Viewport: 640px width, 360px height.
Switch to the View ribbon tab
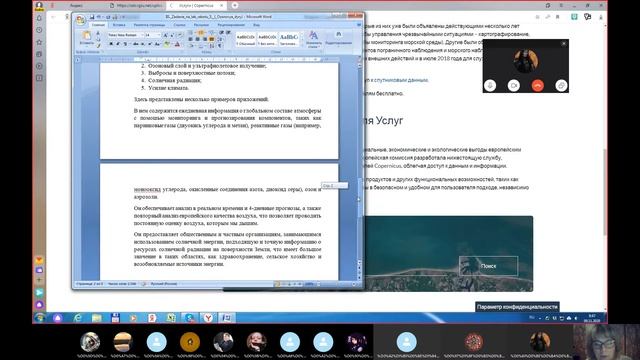click(x=256, y=25)
